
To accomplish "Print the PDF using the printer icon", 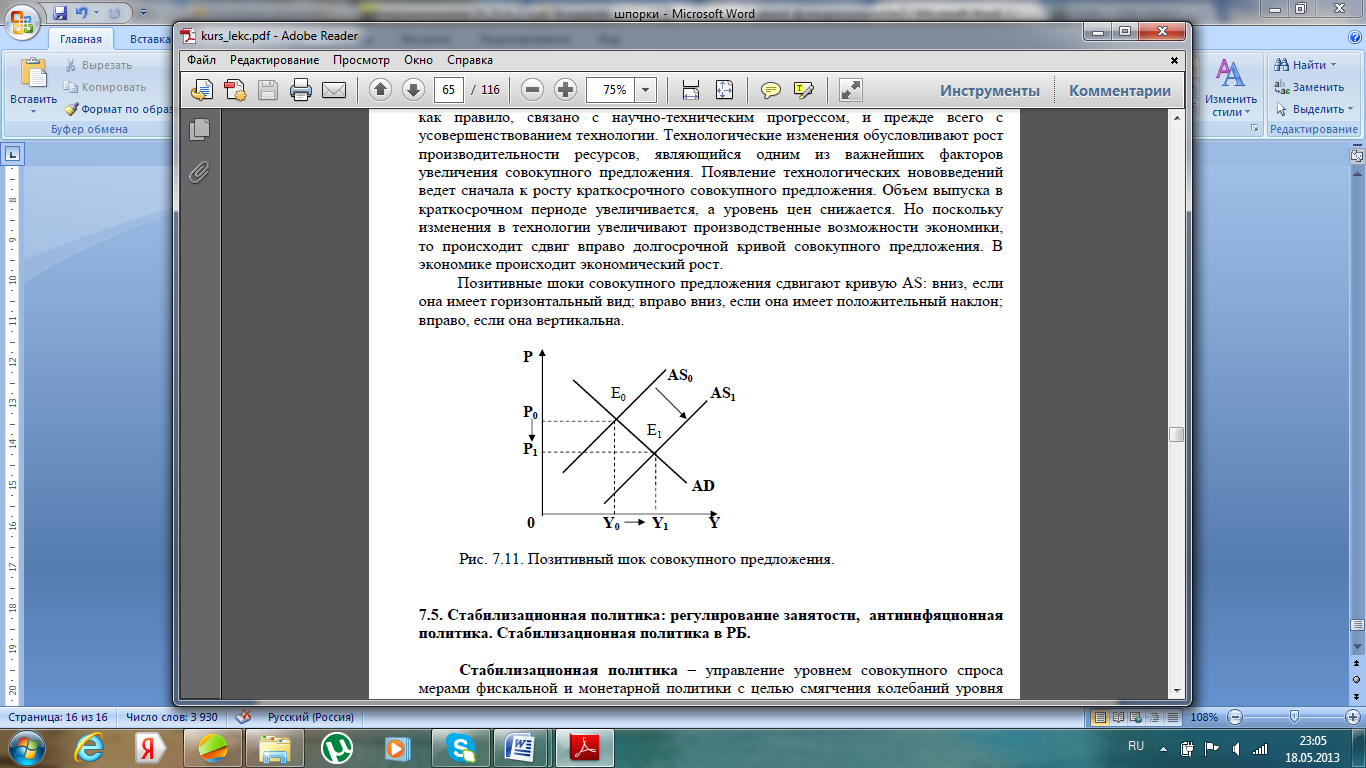I will click(x=301, y=90).
